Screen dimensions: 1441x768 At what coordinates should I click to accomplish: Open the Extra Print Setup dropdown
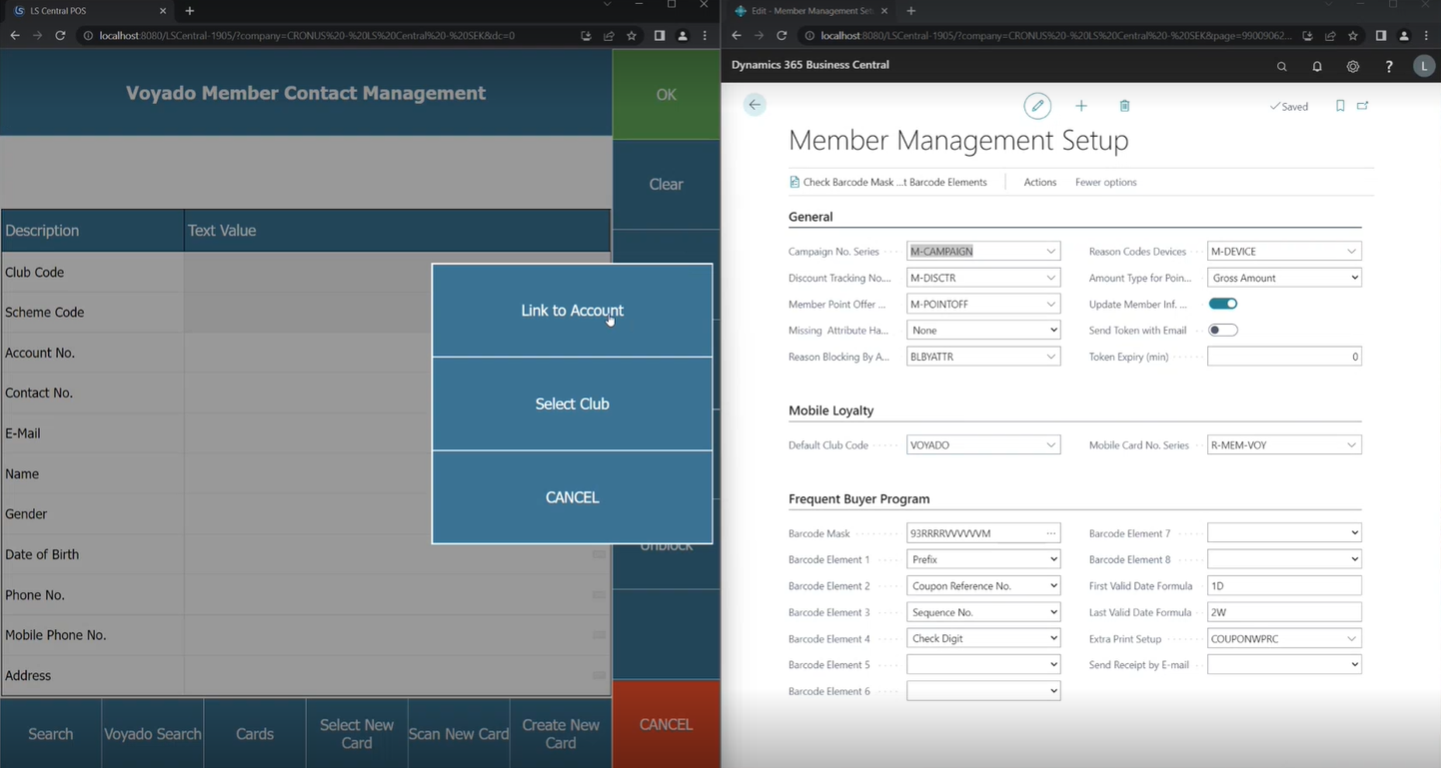(1351, 638)
